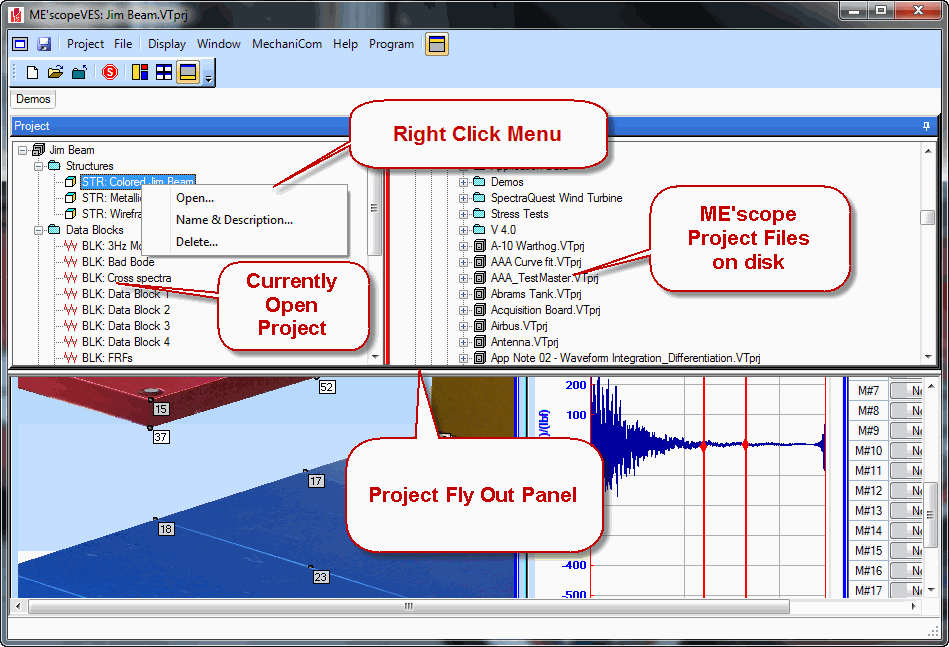Click the Data Blocks folder icon
Screen dimensions: 949x647
pyautogui.click(x=54, y=229)
